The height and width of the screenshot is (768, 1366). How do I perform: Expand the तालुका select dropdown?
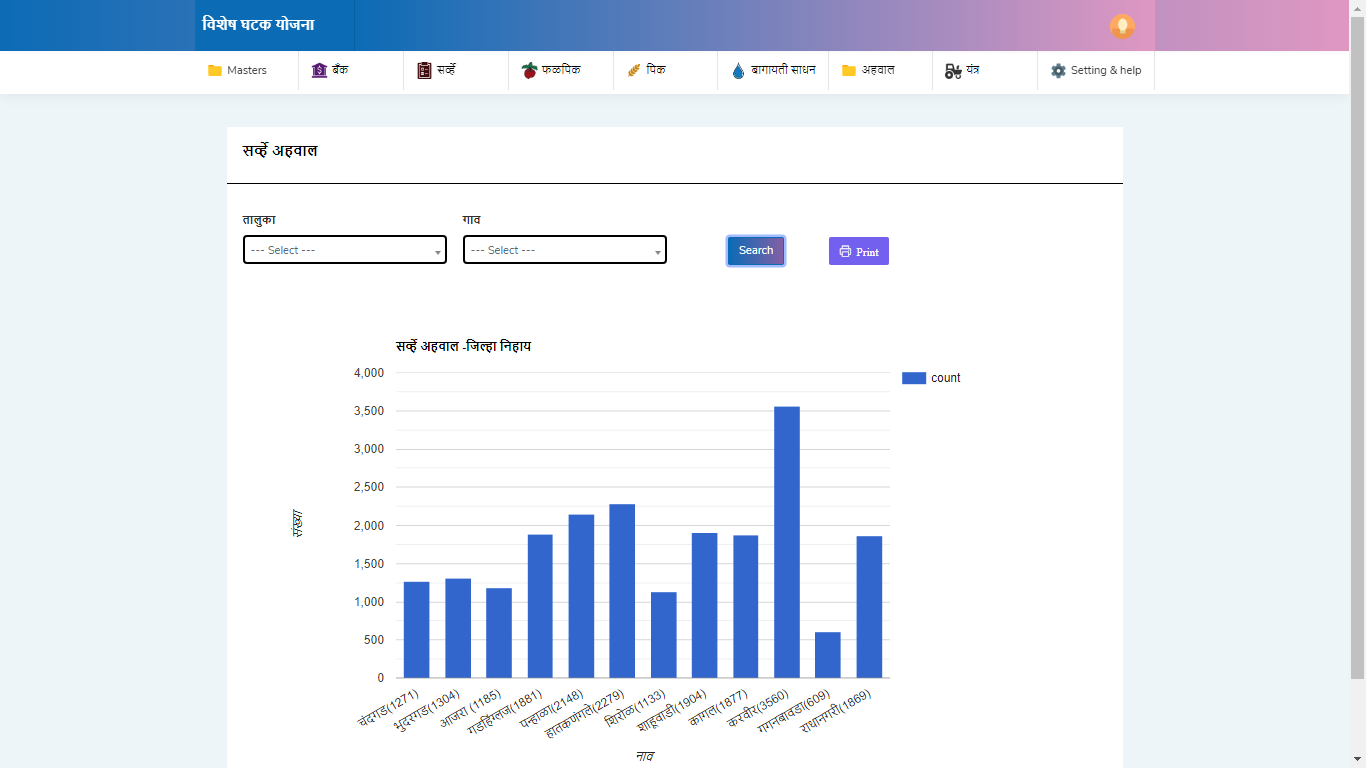pyautogui.click(x=345, y=250)
